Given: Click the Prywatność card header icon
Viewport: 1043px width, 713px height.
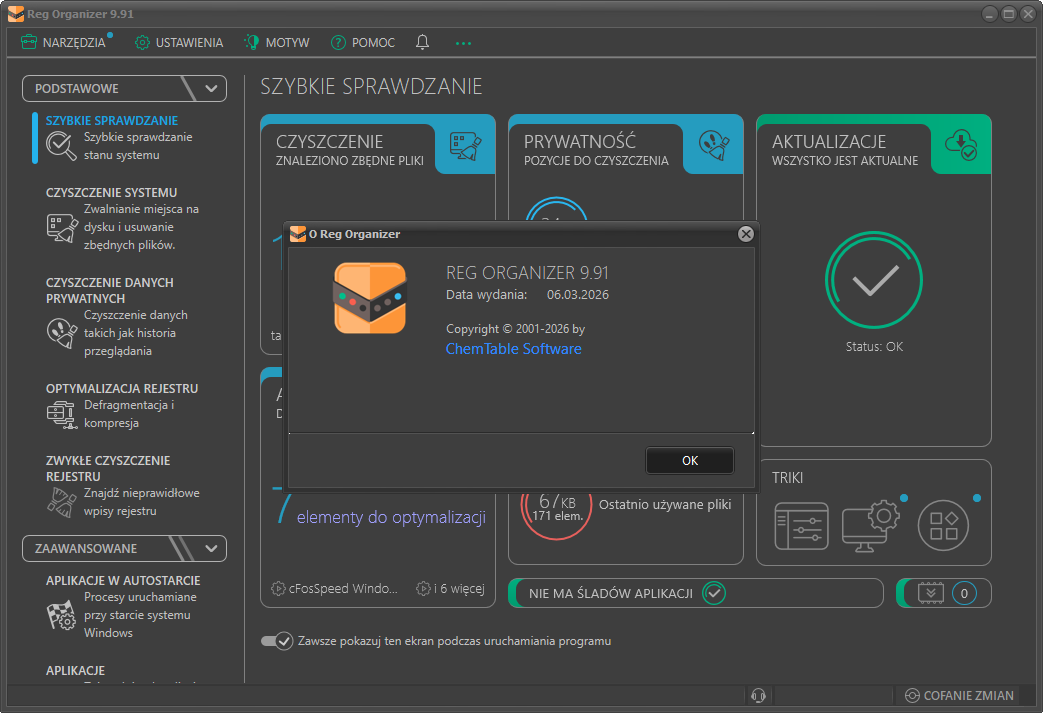Looking at the screenshot, I should pos(714,145).
